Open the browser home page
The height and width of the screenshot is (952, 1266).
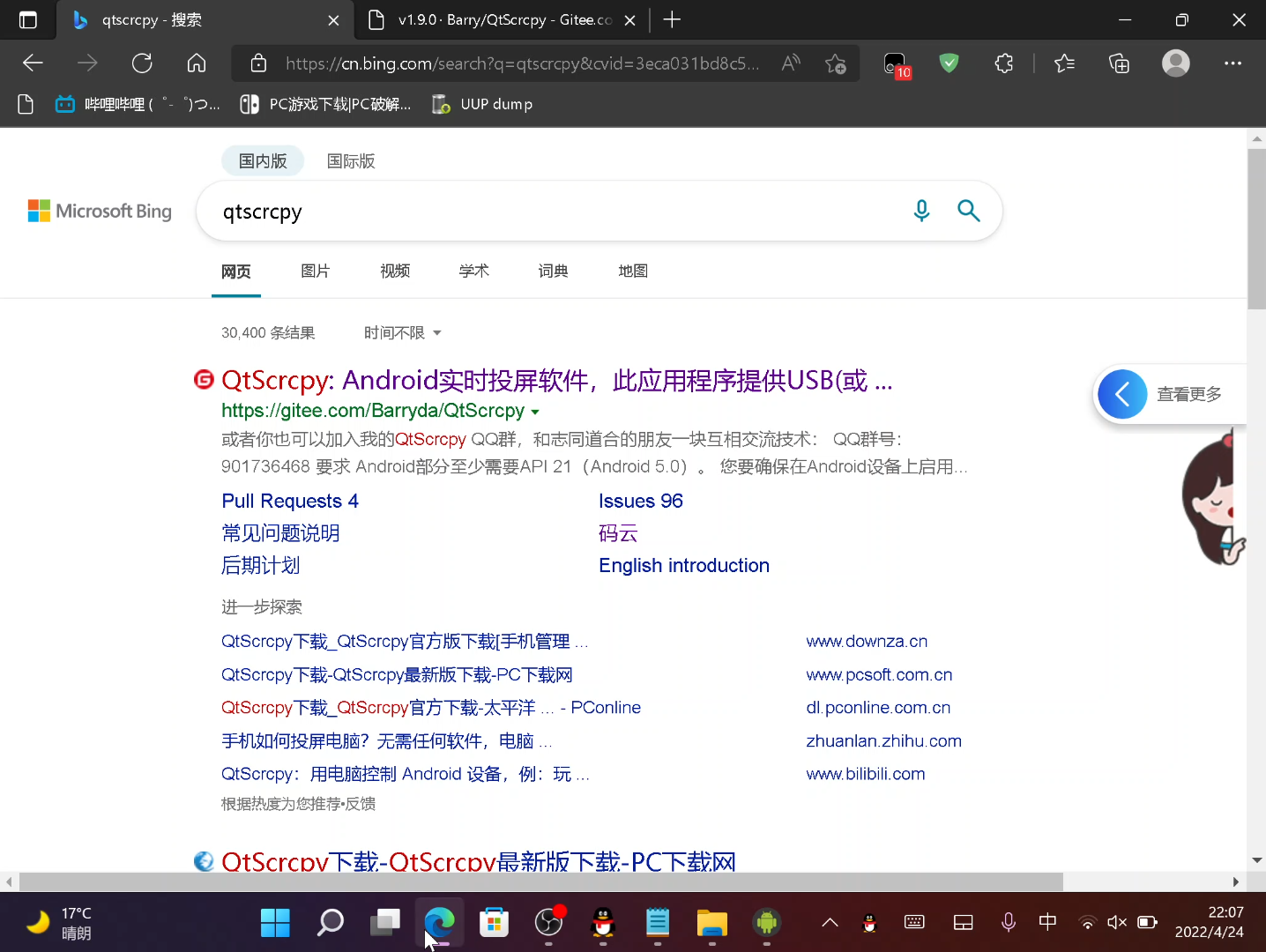click(x=197, y=63)
